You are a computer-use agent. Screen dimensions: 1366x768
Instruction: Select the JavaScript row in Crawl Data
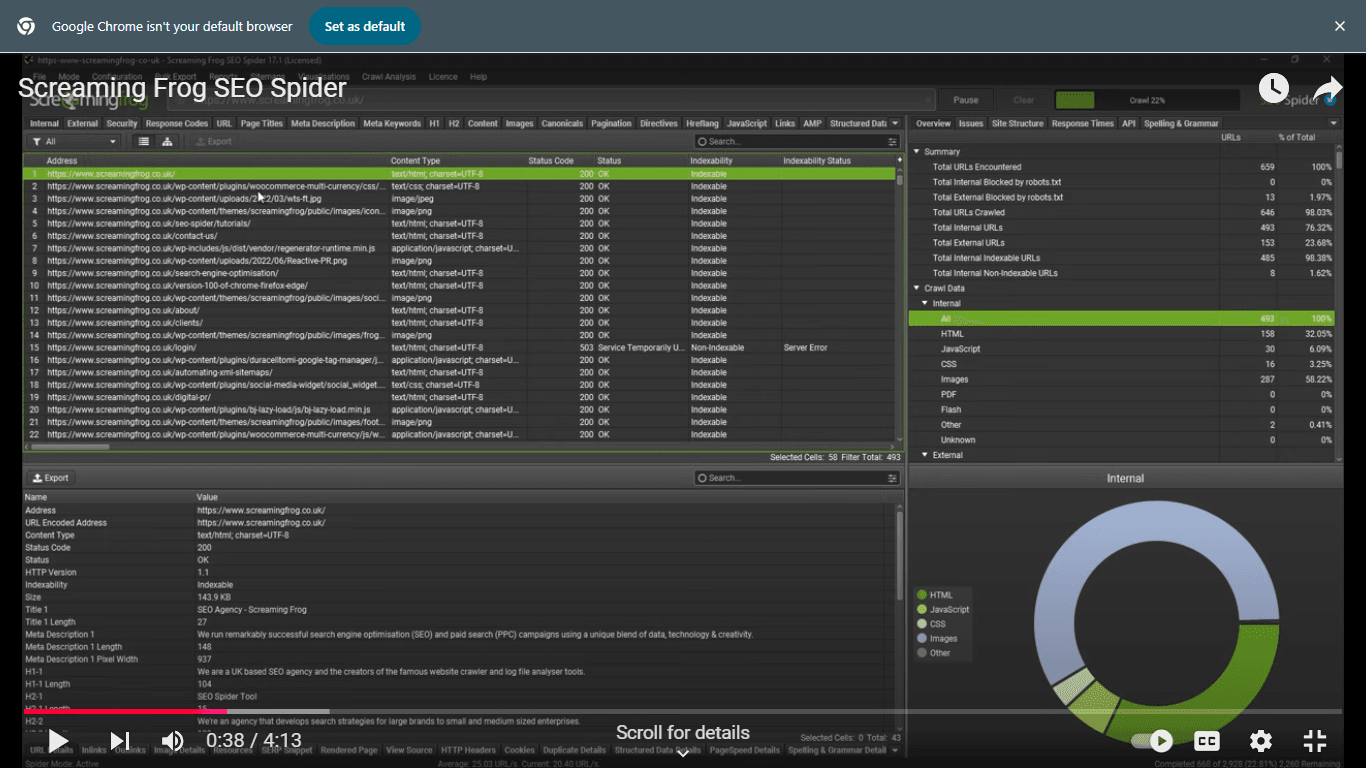pyautogui.click(x=1121, y=349)
